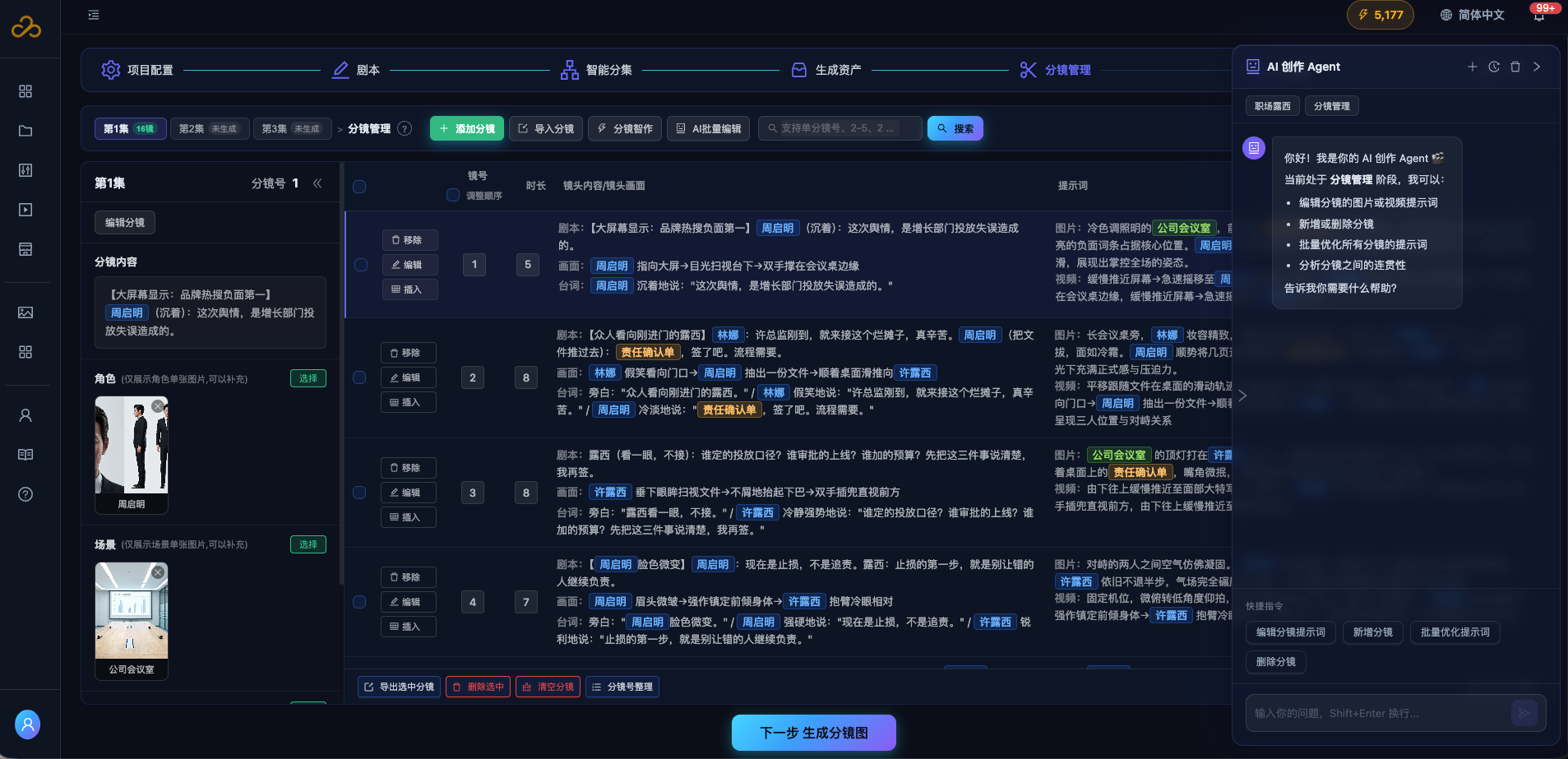
Task: Select checkbox for shot 1 row
Action: point(361,265)
